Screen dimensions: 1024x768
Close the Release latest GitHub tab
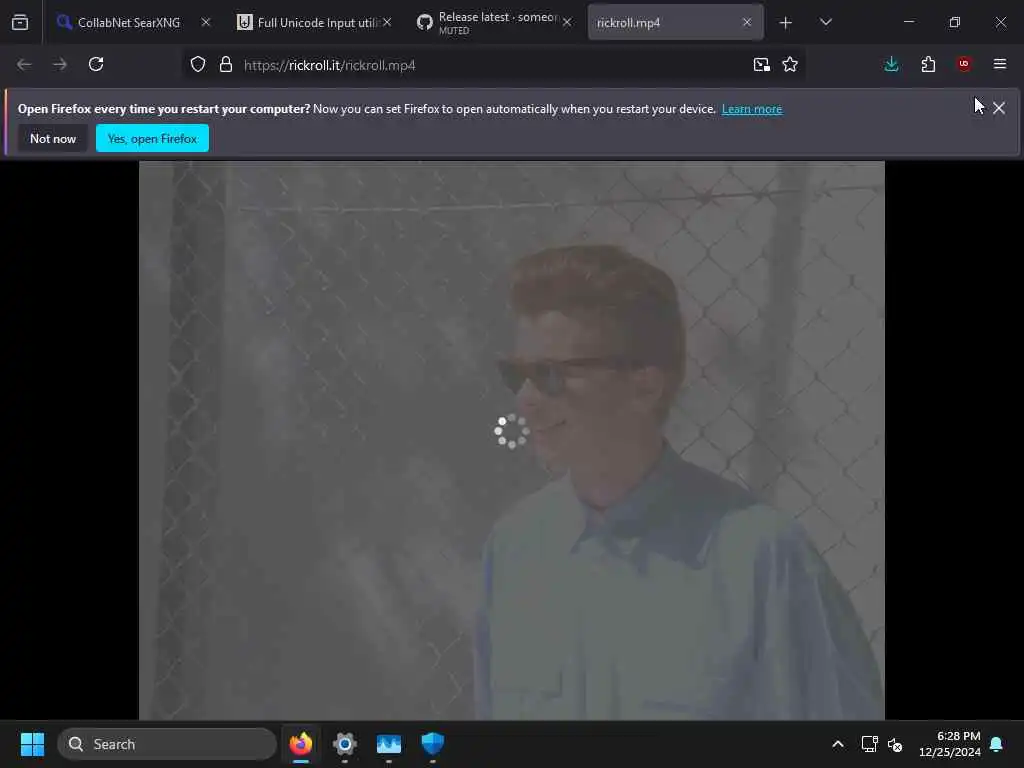coord(567,22)
